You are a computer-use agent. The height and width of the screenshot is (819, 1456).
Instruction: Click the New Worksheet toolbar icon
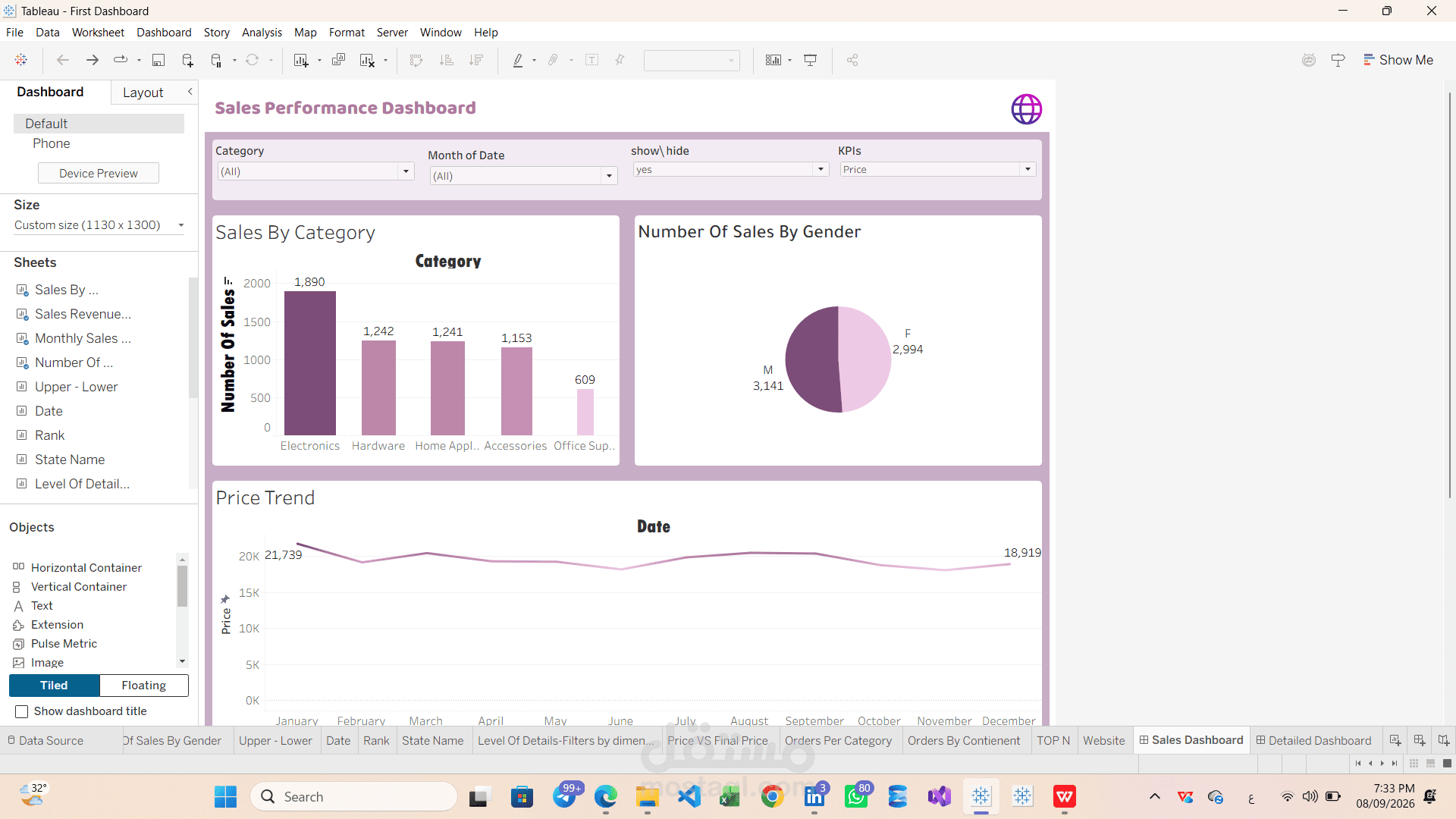301,60
